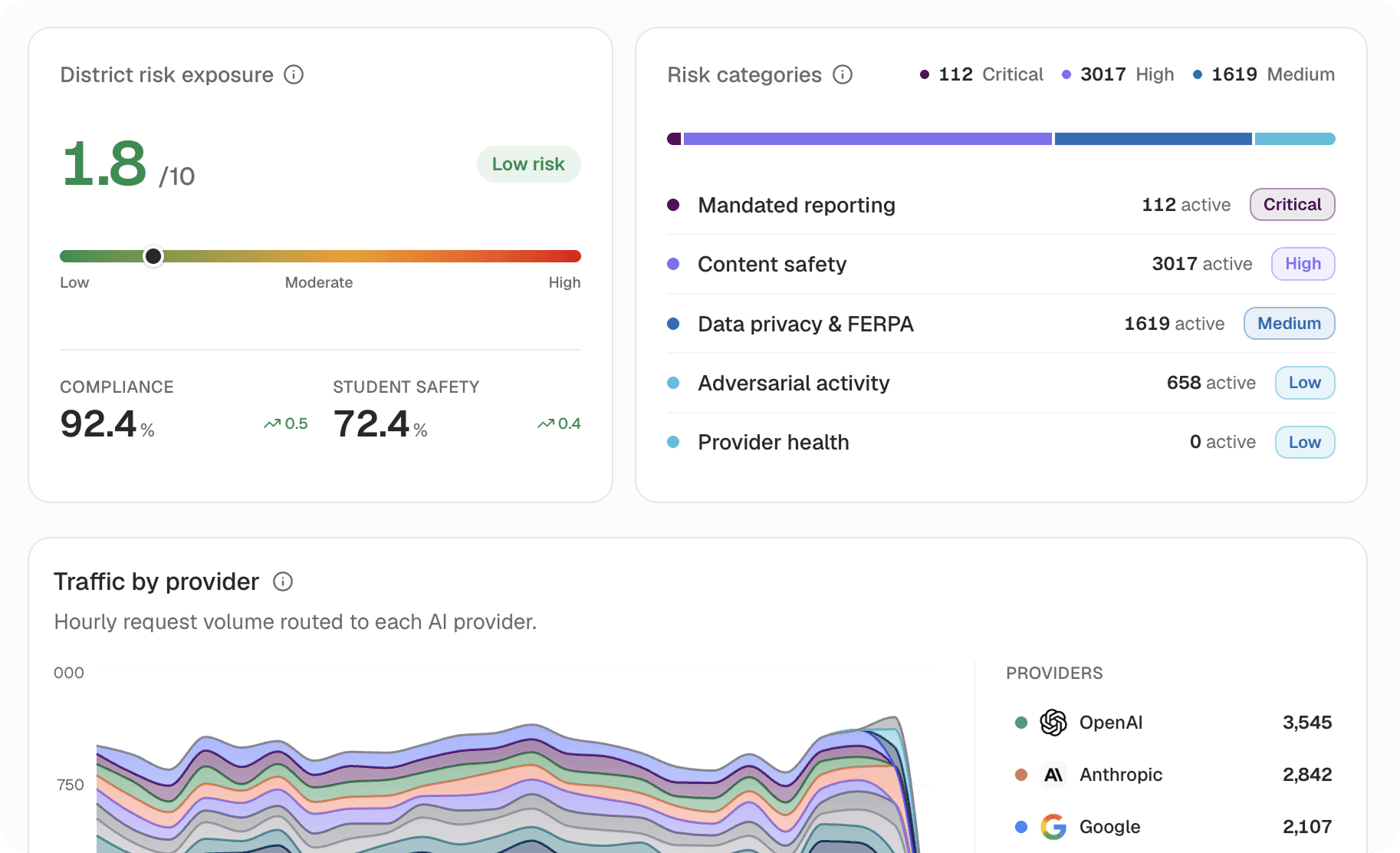Viewport: 1400px width, 853px height.
Task: Click the Student Safety 72.4 percent value
Action: coord(380,424)
